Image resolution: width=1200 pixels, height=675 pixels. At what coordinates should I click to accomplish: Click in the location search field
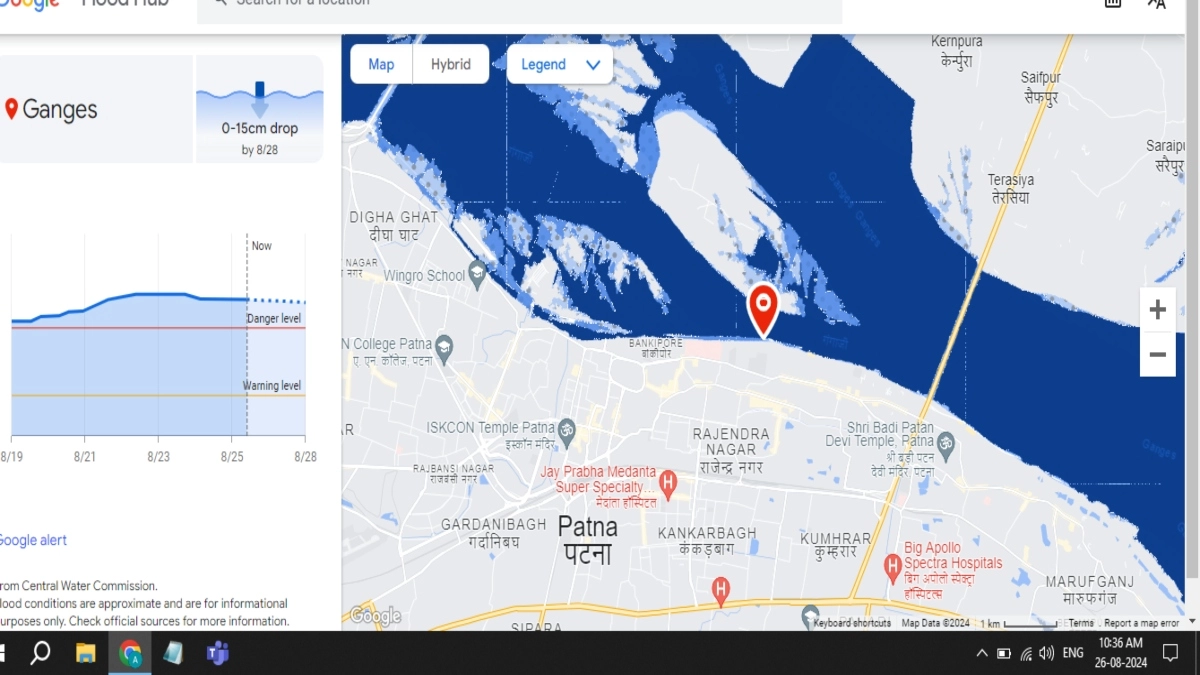coord(520,6)
